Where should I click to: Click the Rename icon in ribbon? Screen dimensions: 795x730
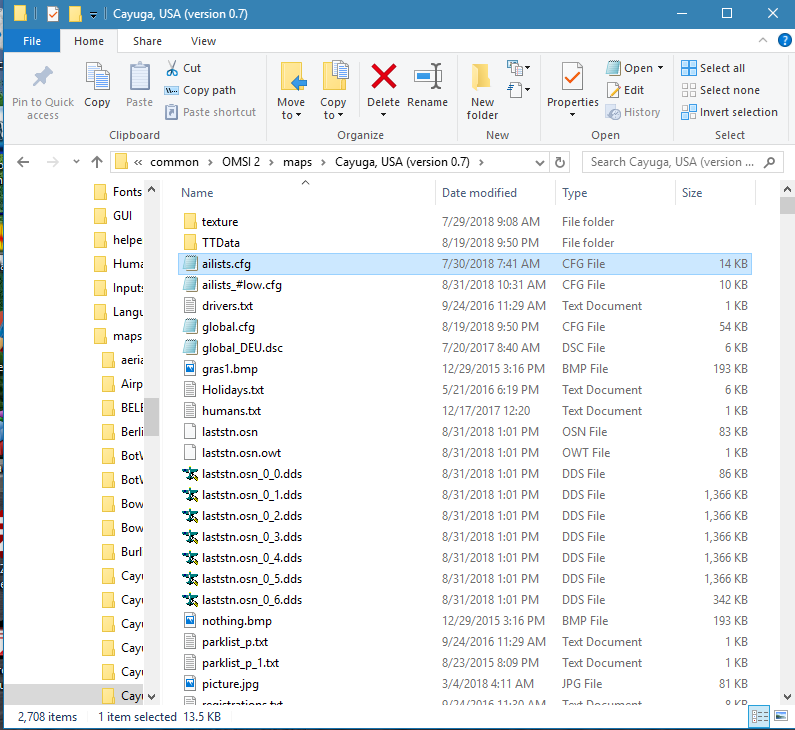tap(427, 78)
